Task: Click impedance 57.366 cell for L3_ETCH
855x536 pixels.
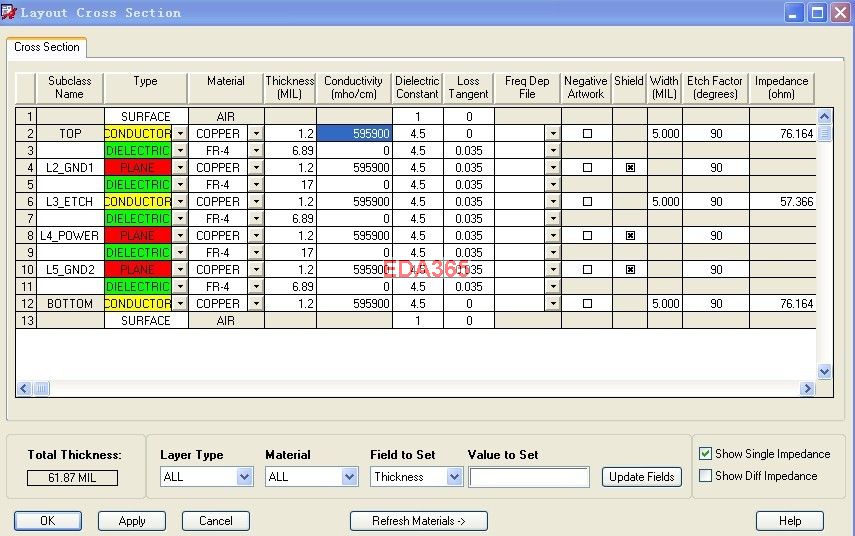Action: pos(782,202)
